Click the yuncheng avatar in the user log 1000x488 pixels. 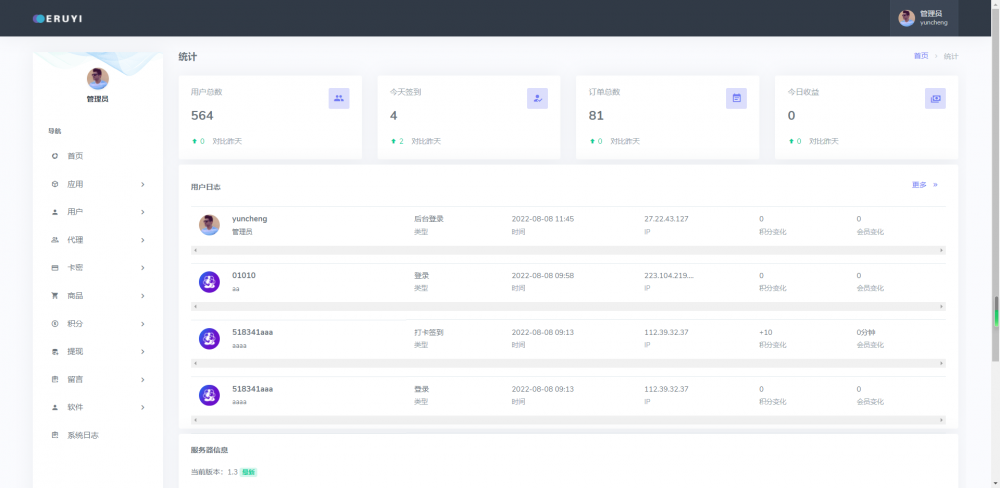pyautogui.click(x=209, y=225)
